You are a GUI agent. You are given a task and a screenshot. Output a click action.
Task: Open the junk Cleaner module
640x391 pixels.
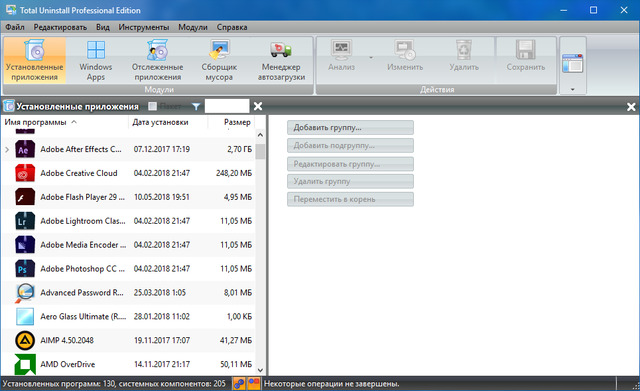tap(219, 60)
